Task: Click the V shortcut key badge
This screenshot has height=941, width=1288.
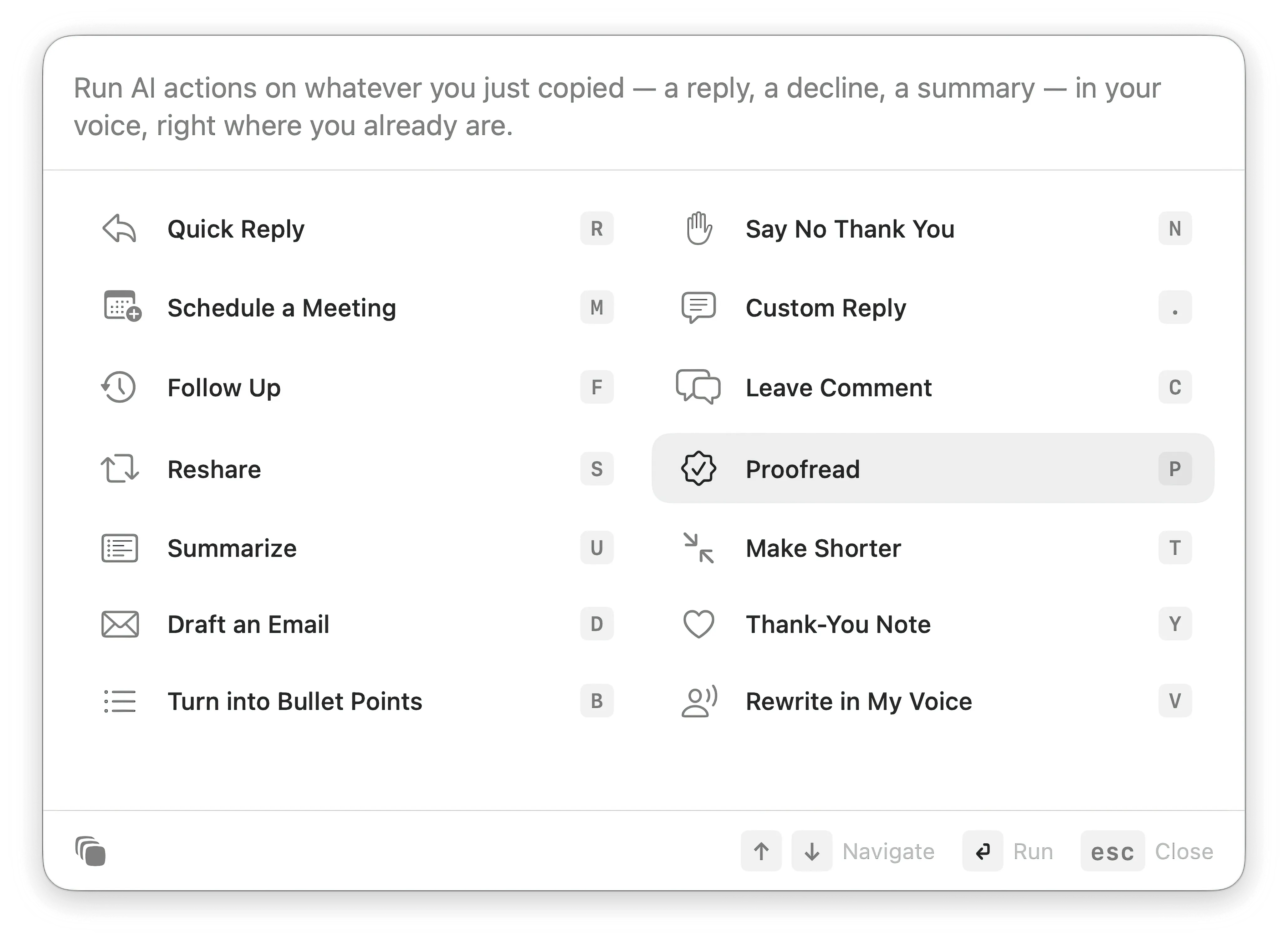Action: 1175,701
